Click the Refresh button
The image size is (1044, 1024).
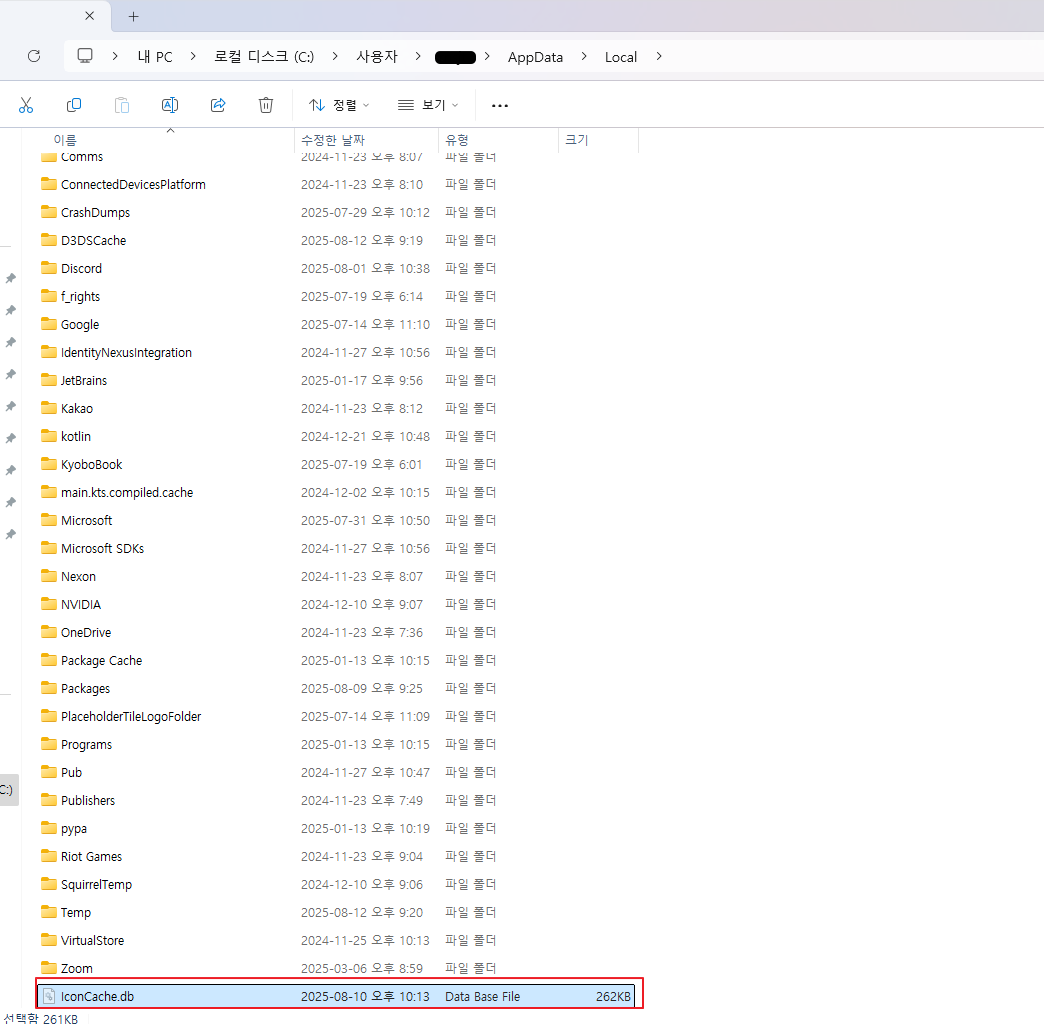(x=34, y=57)
